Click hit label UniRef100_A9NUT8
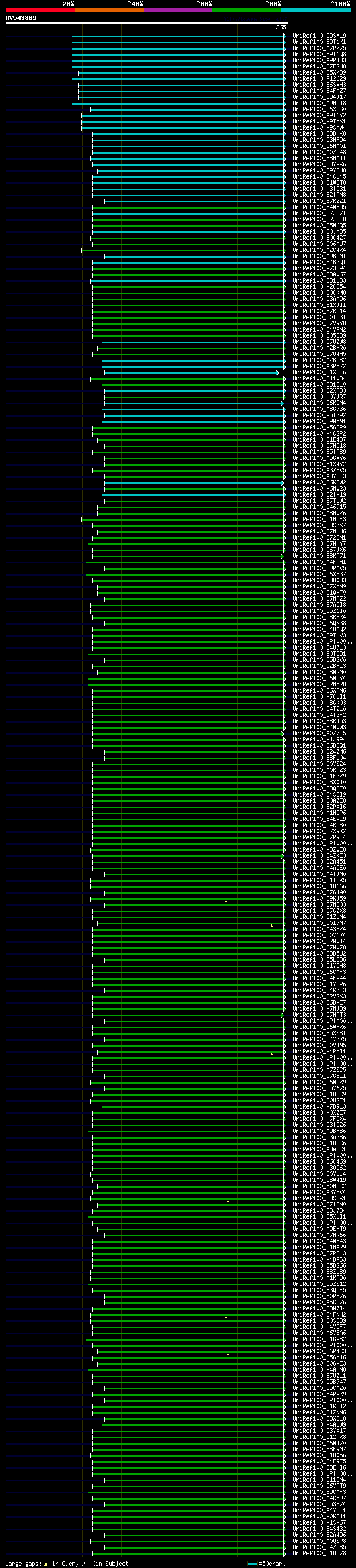356x1568 pixels. tap(319, 103)
